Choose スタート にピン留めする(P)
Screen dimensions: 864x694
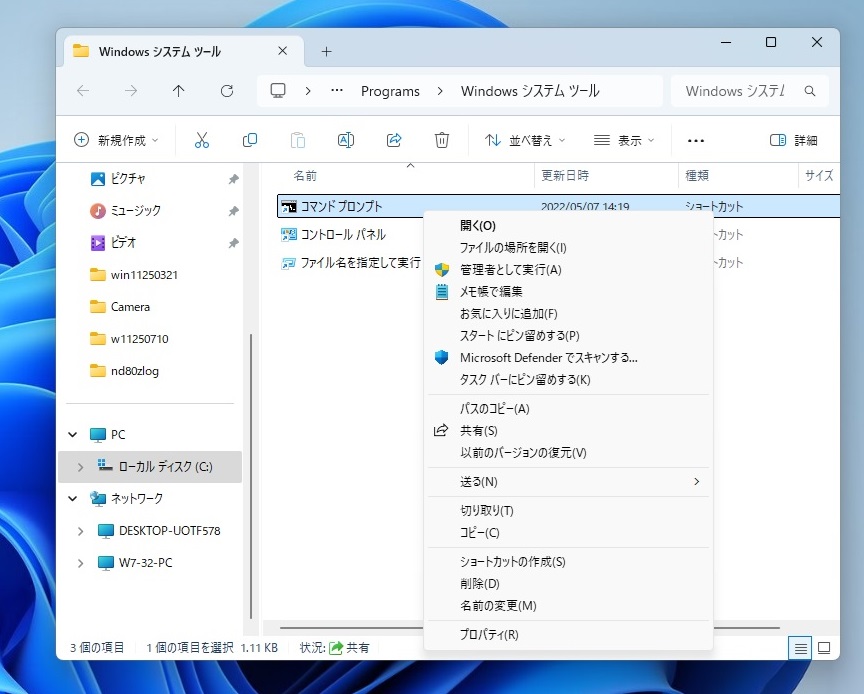pyautogui.click(x=569, y=336)
